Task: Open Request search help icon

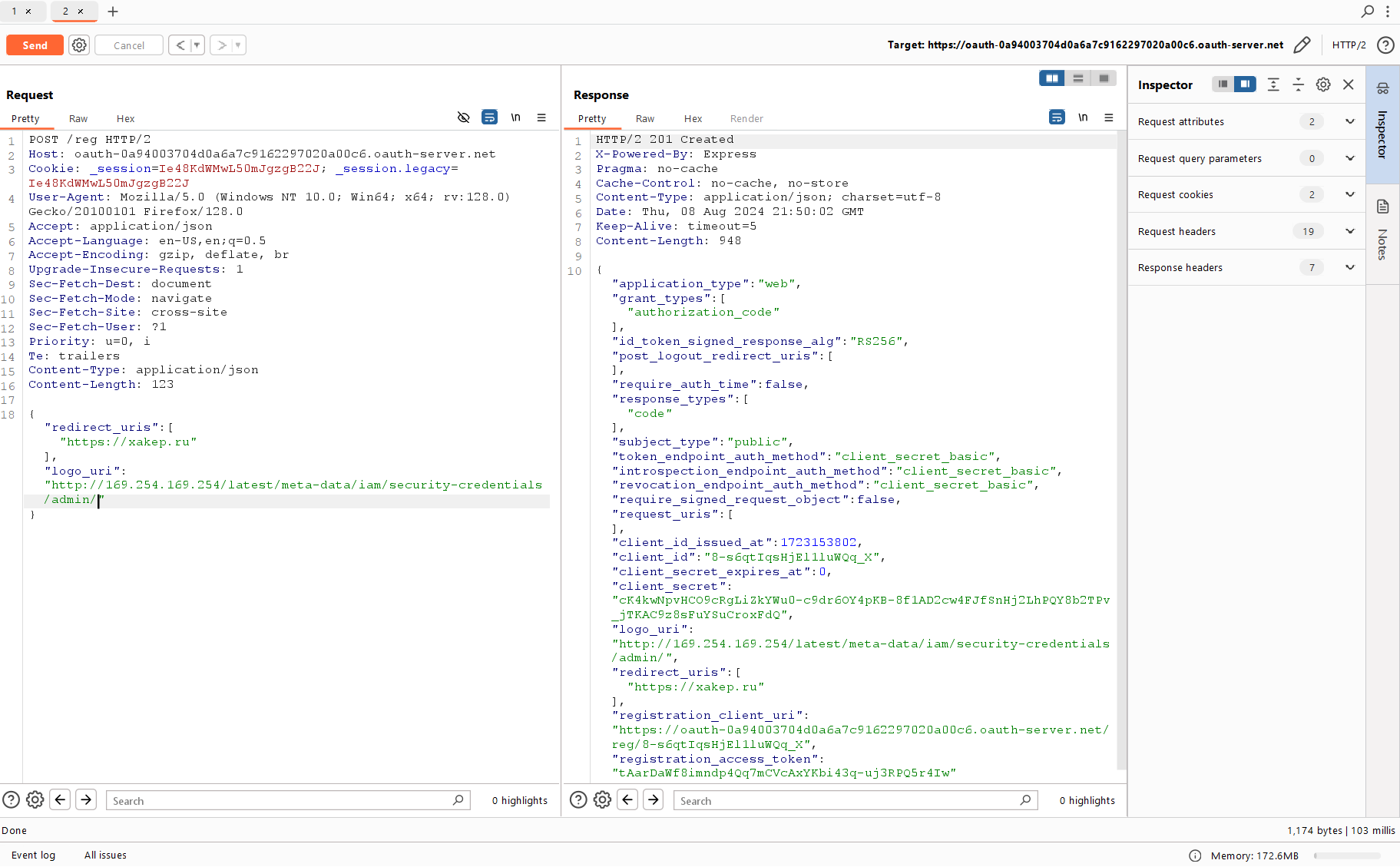Action: [11, 800]
